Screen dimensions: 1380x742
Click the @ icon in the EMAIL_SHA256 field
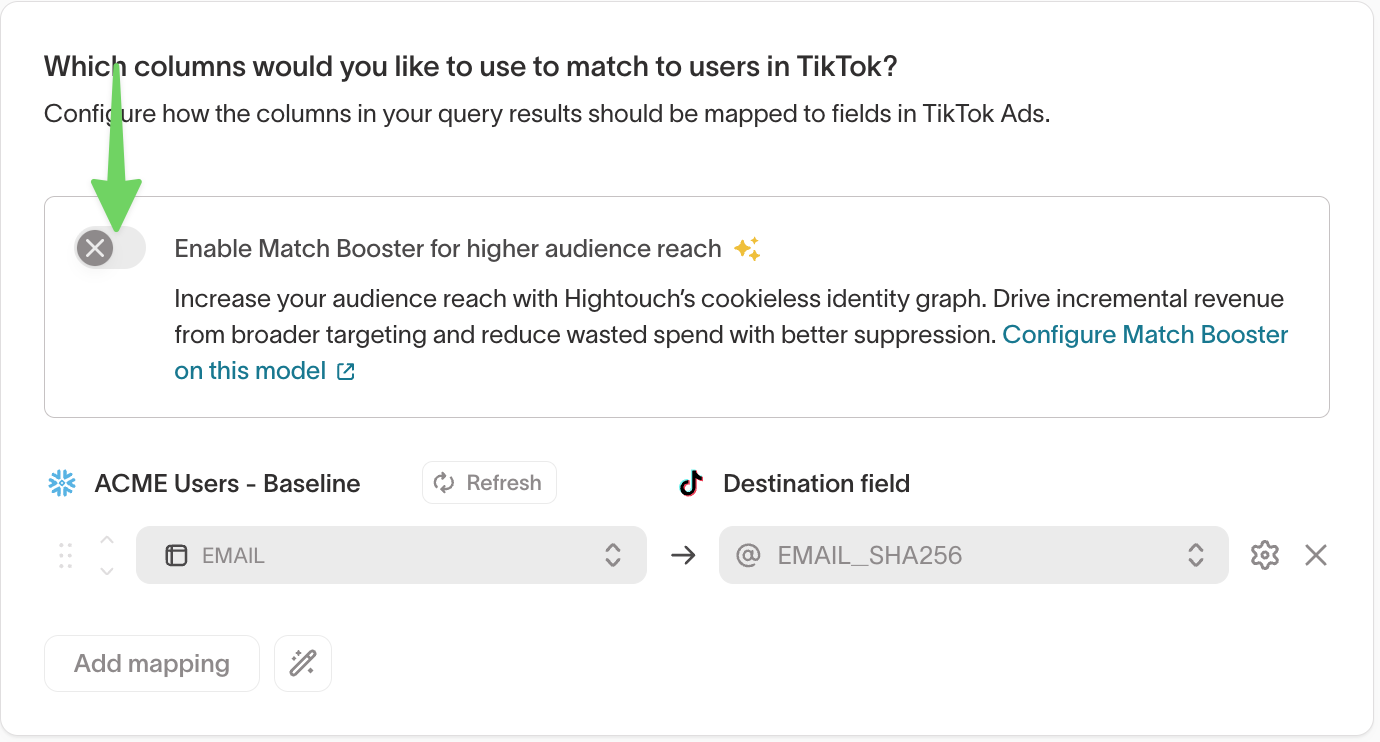coord(748,555)
